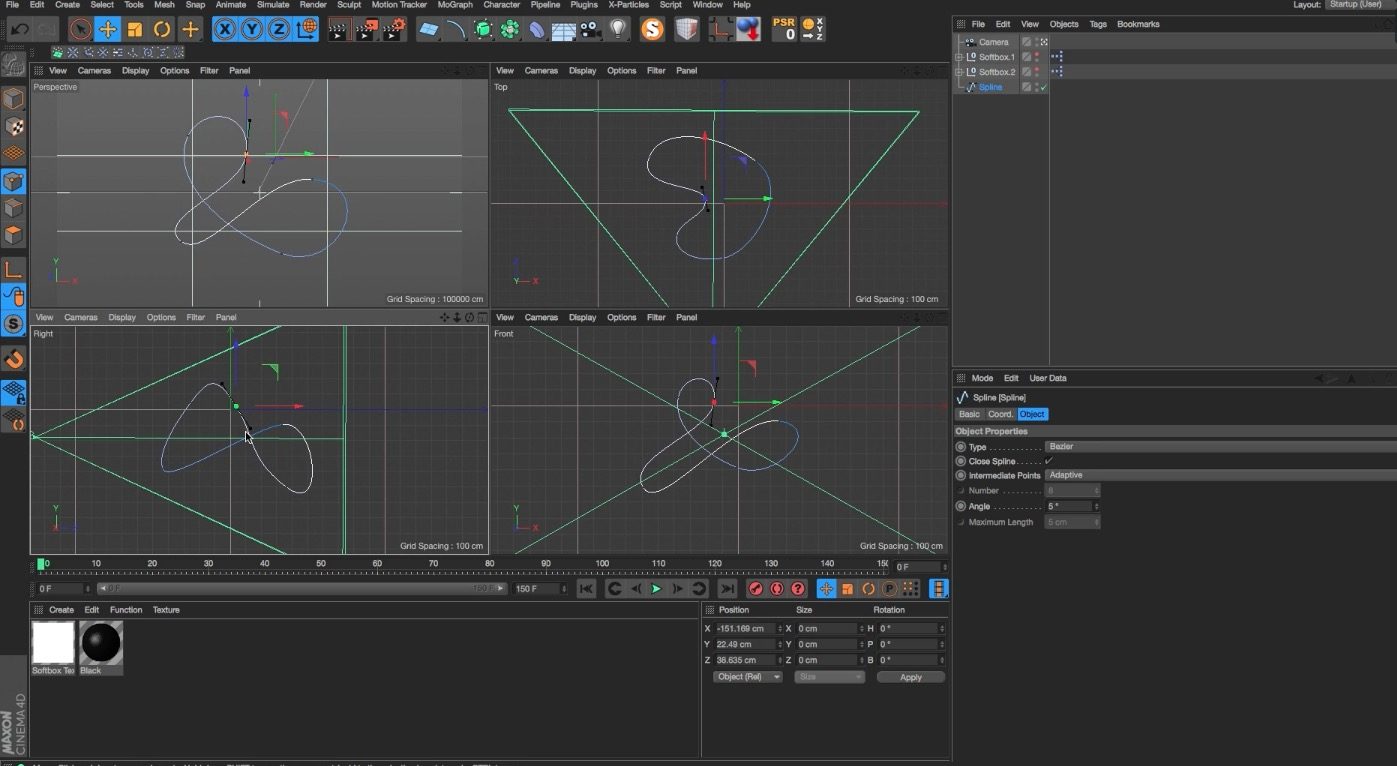The image size is (1397, 766).
Task: Open the Sculpt menu
Action: coord(349,5)
